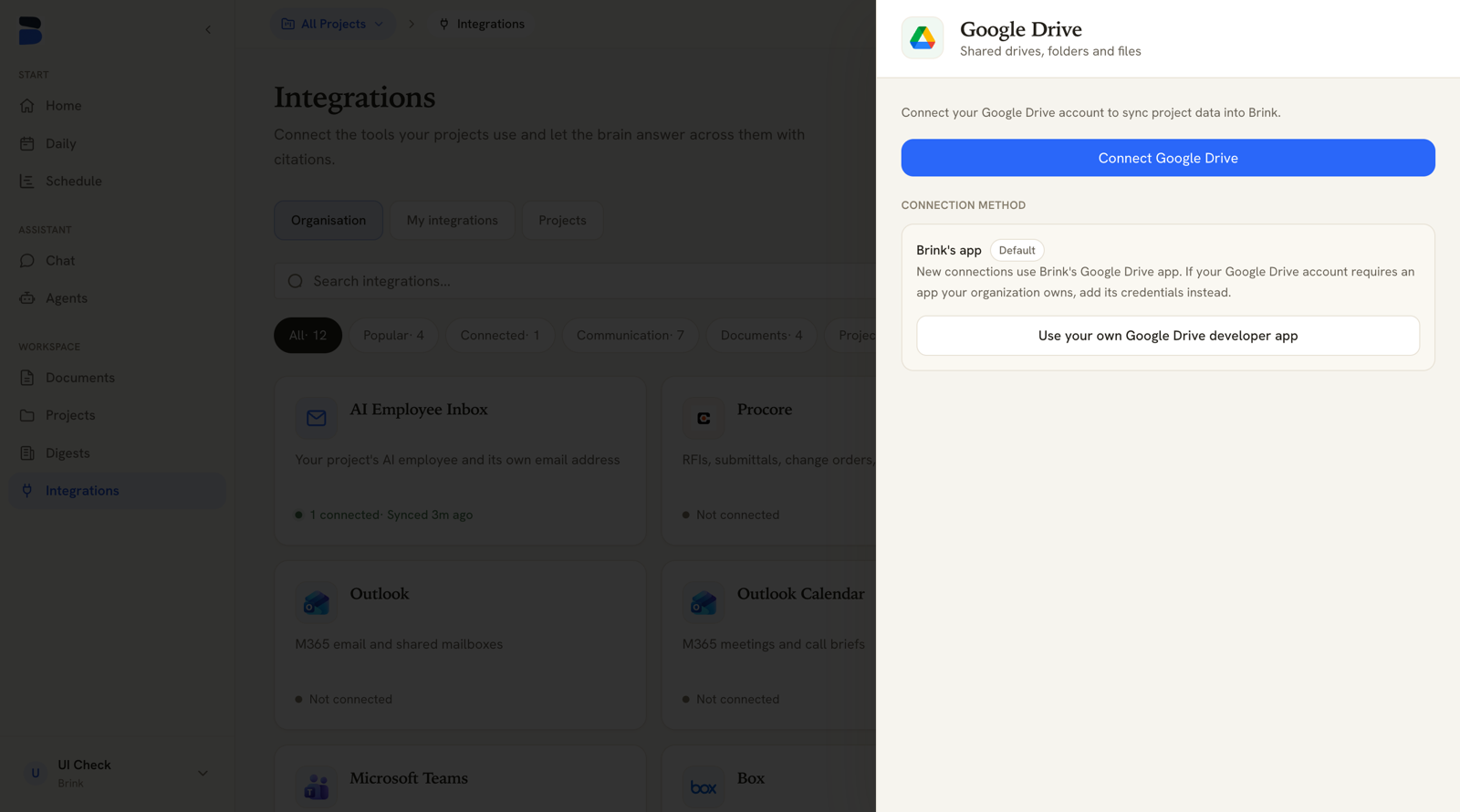Click the Box logo icon
This screenshot has height=812, width=1460.
click(x=704, y=786)
